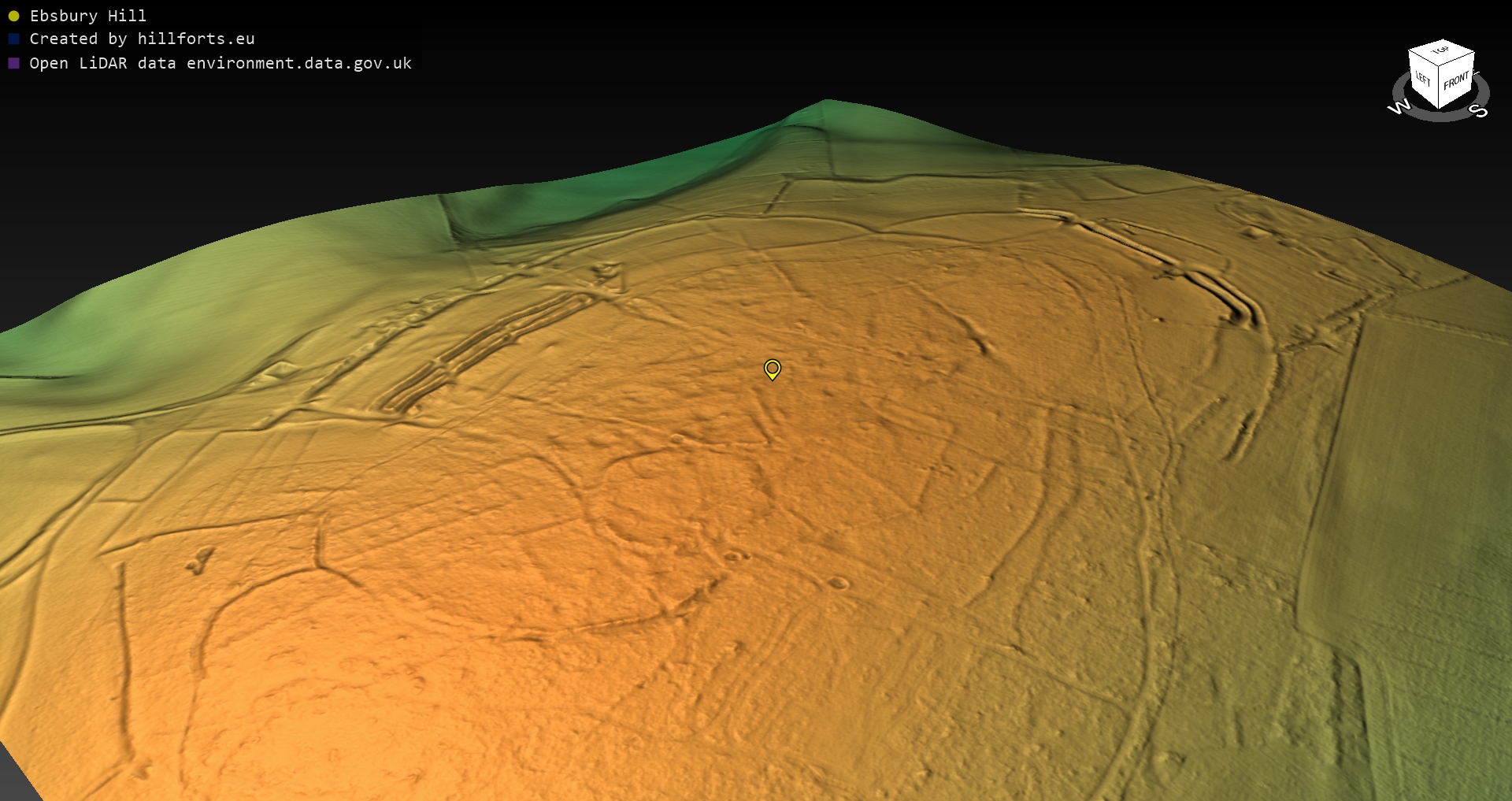The image size is (1512, 801).
Task: Click the small ring mound below the pin
Action: pos(838,584)
